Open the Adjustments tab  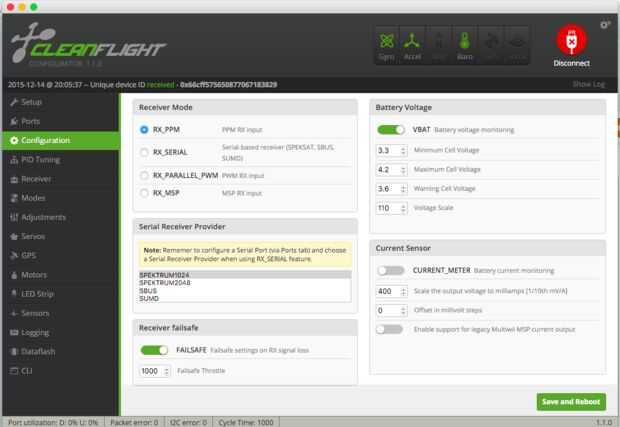tap(60, 217)
